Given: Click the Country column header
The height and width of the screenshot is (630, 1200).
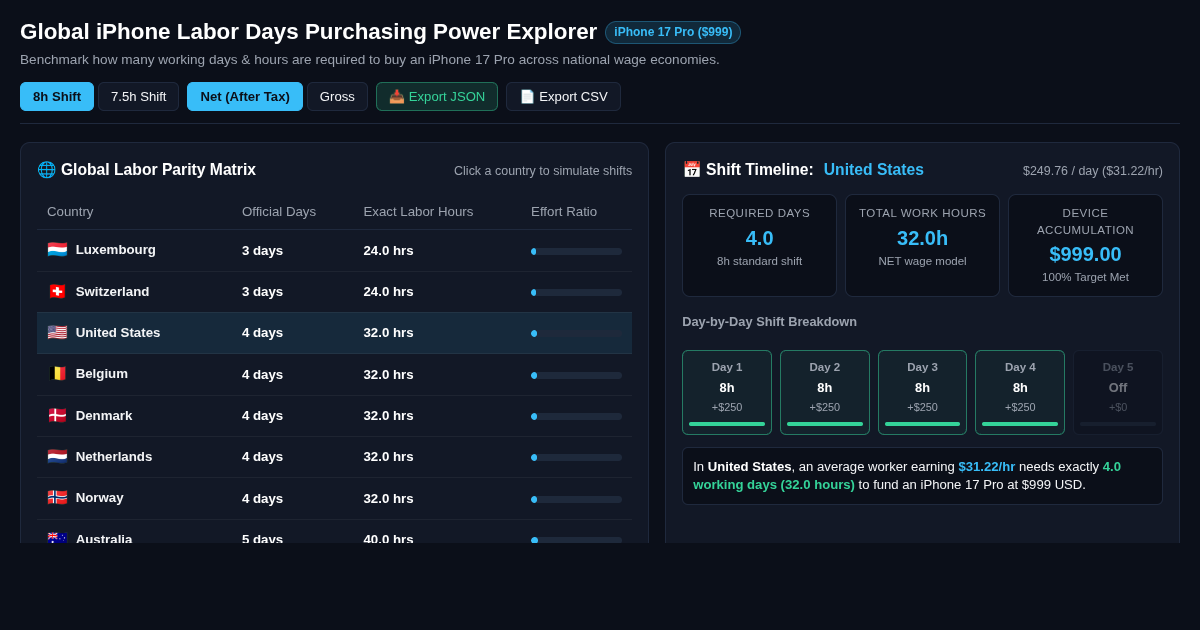Looking at the screenshot, I should (70, 211).
